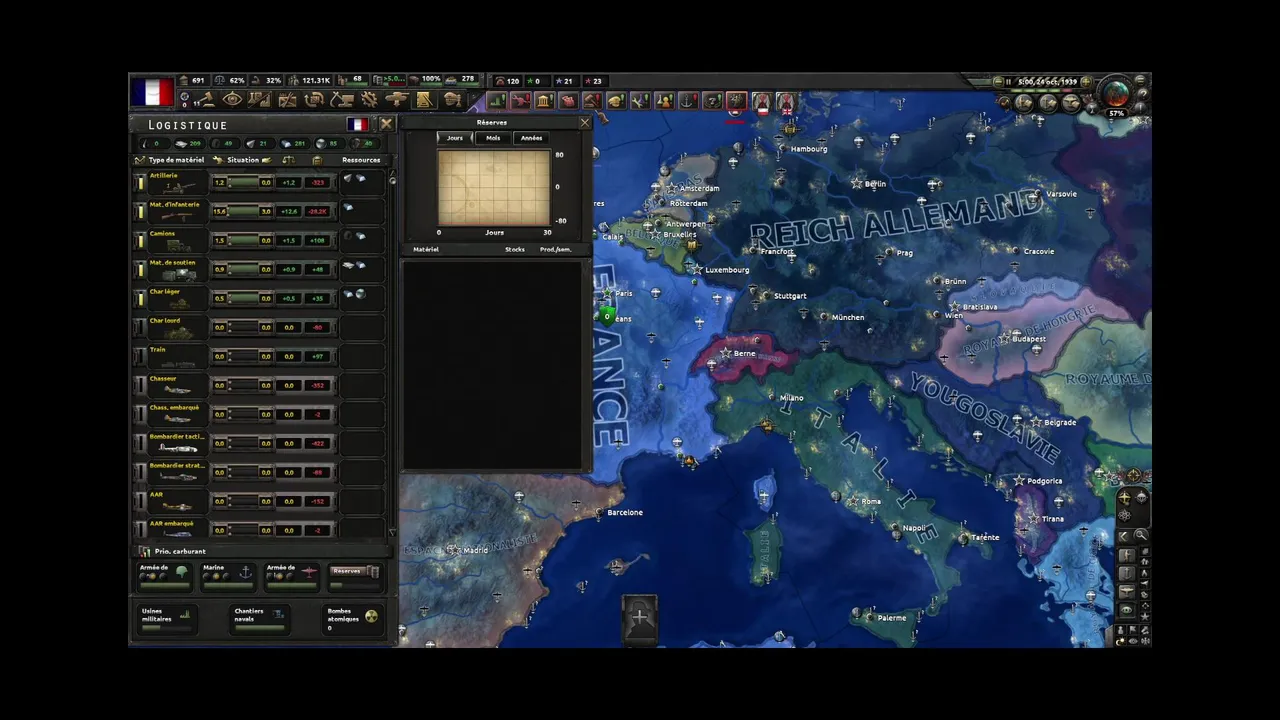Click the helmet alert icon
This screenshot has height=720, width=1280.
[x=617, y=100]
